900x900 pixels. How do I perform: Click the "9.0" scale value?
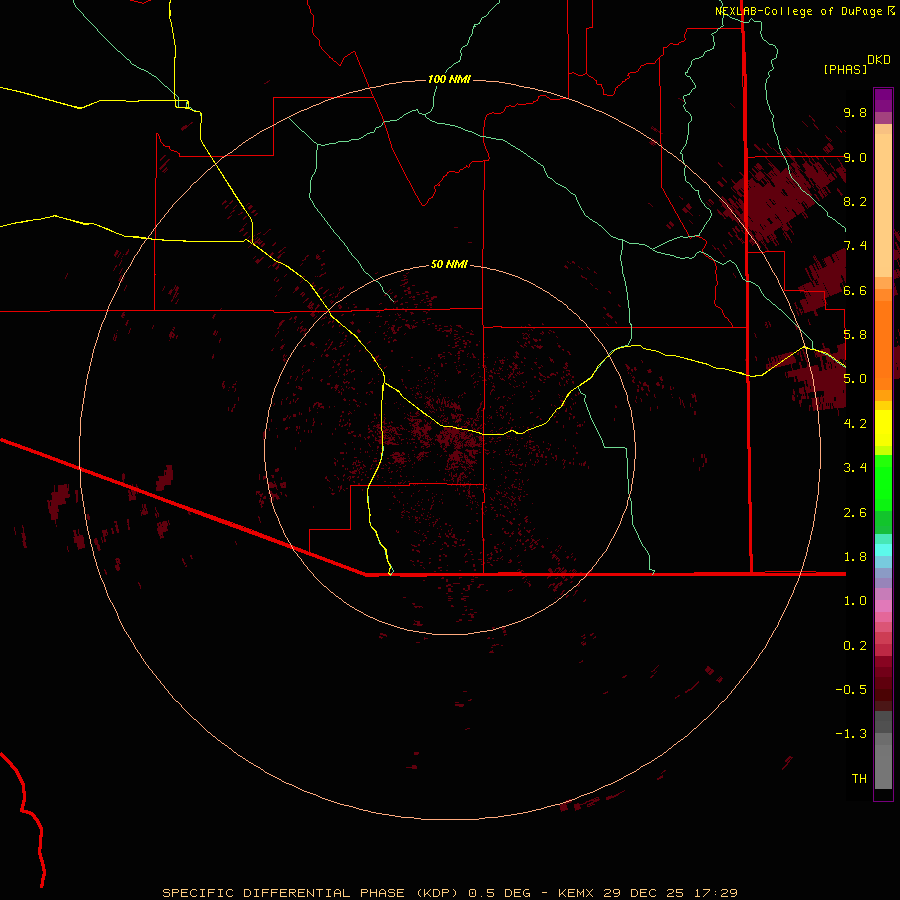tap(855, 157)
